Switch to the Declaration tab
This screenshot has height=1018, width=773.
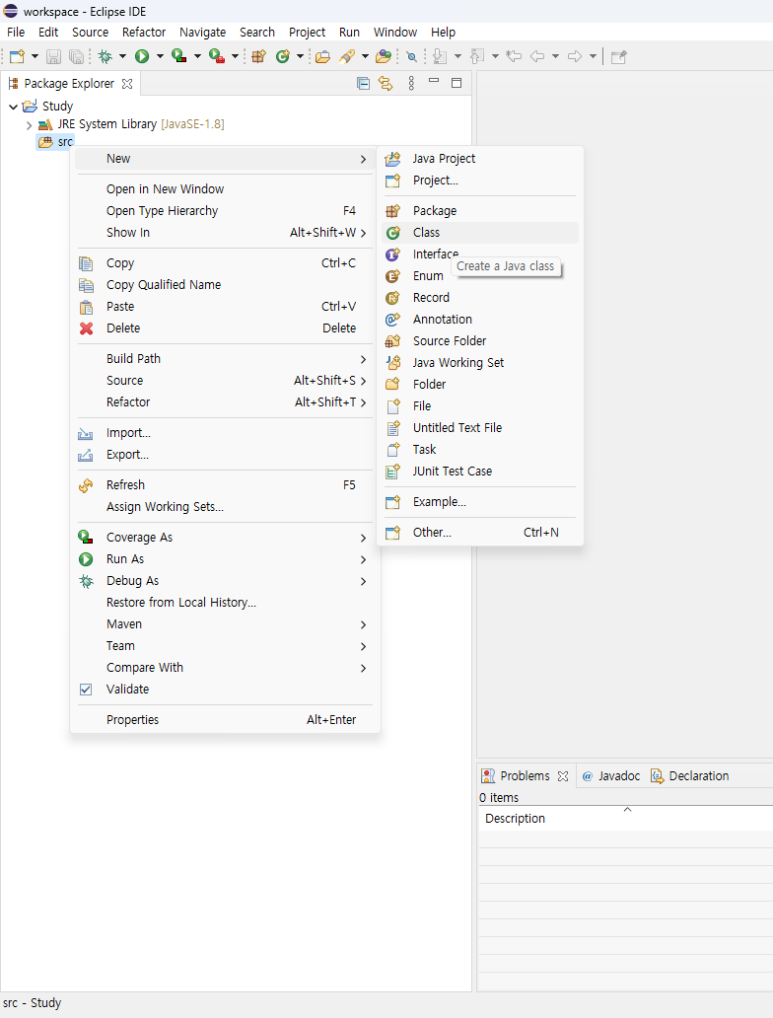690,776
